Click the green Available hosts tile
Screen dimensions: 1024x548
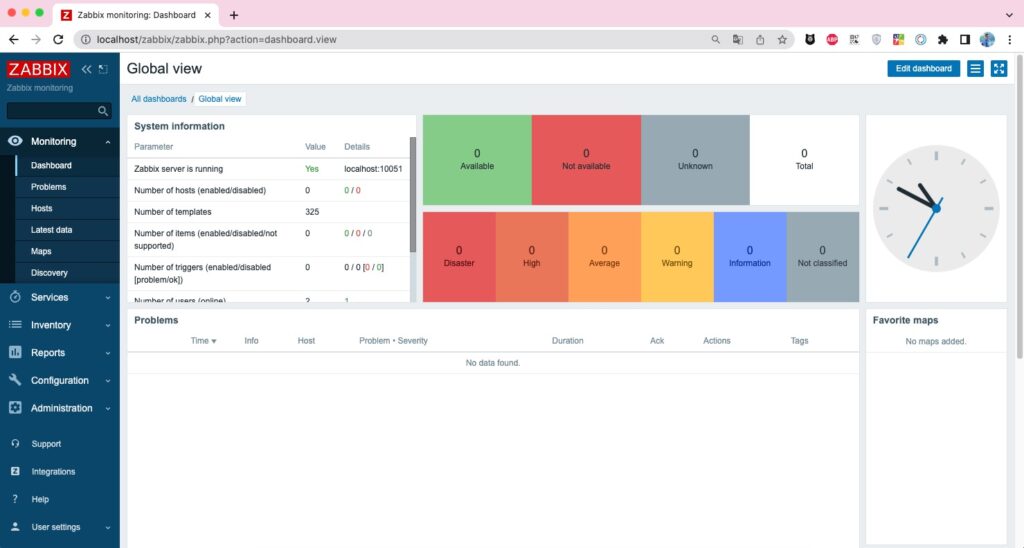coord(477,160)
